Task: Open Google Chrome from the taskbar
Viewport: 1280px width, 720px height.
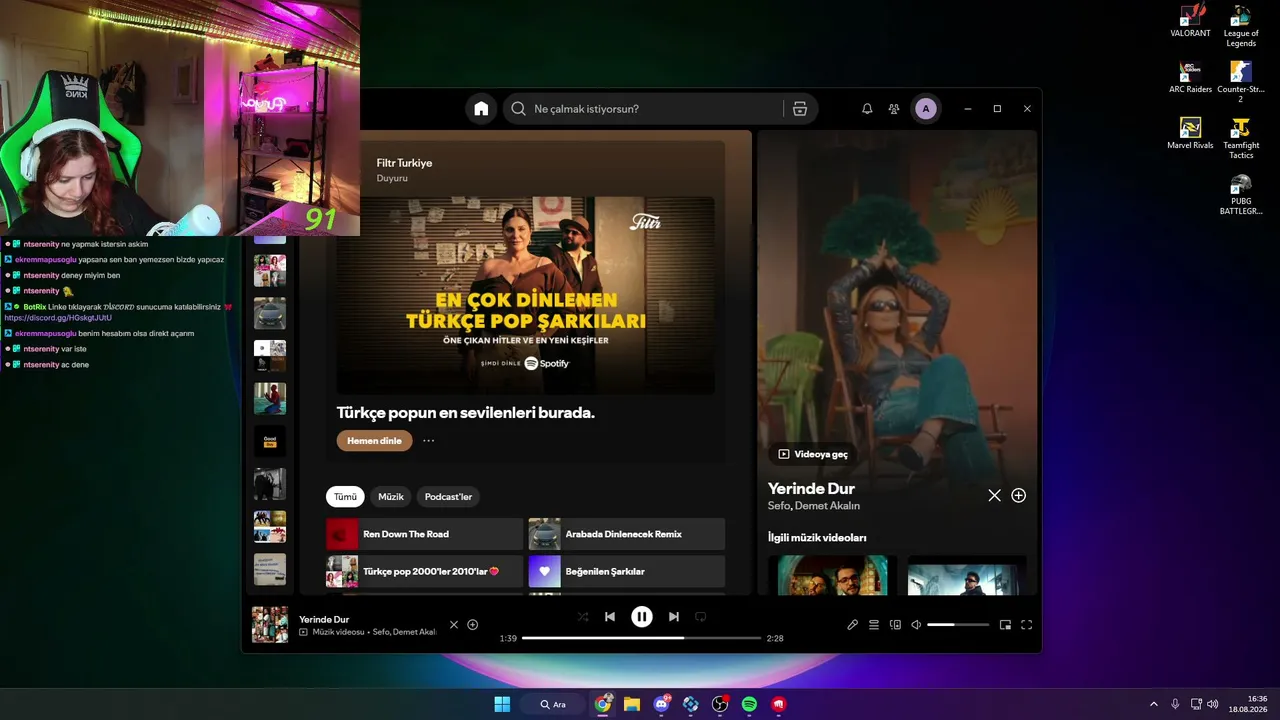Action: (603, 704)
